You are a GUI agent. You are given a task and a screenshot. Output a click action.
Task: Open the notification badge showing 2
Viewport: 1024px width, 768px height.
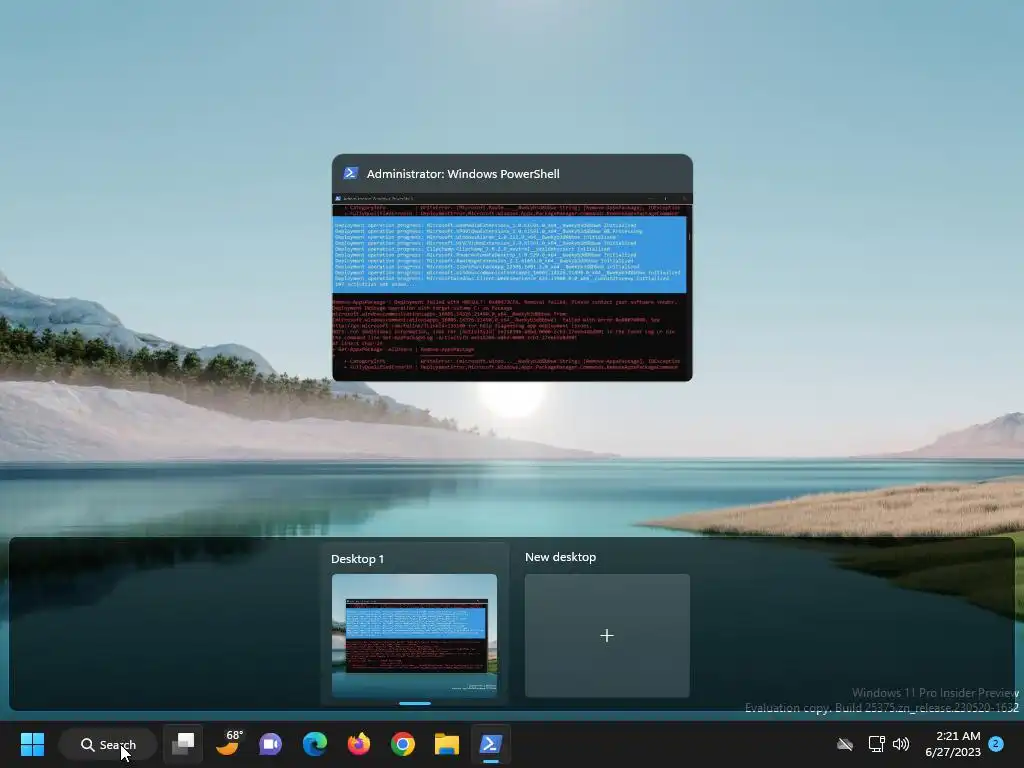(996, 743)
